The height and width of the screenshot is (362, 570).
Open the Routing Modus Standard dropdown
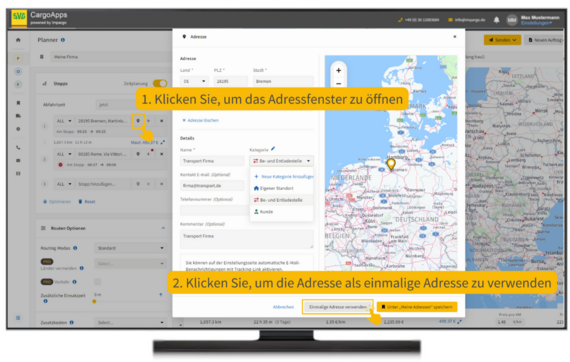coord(130,248)
